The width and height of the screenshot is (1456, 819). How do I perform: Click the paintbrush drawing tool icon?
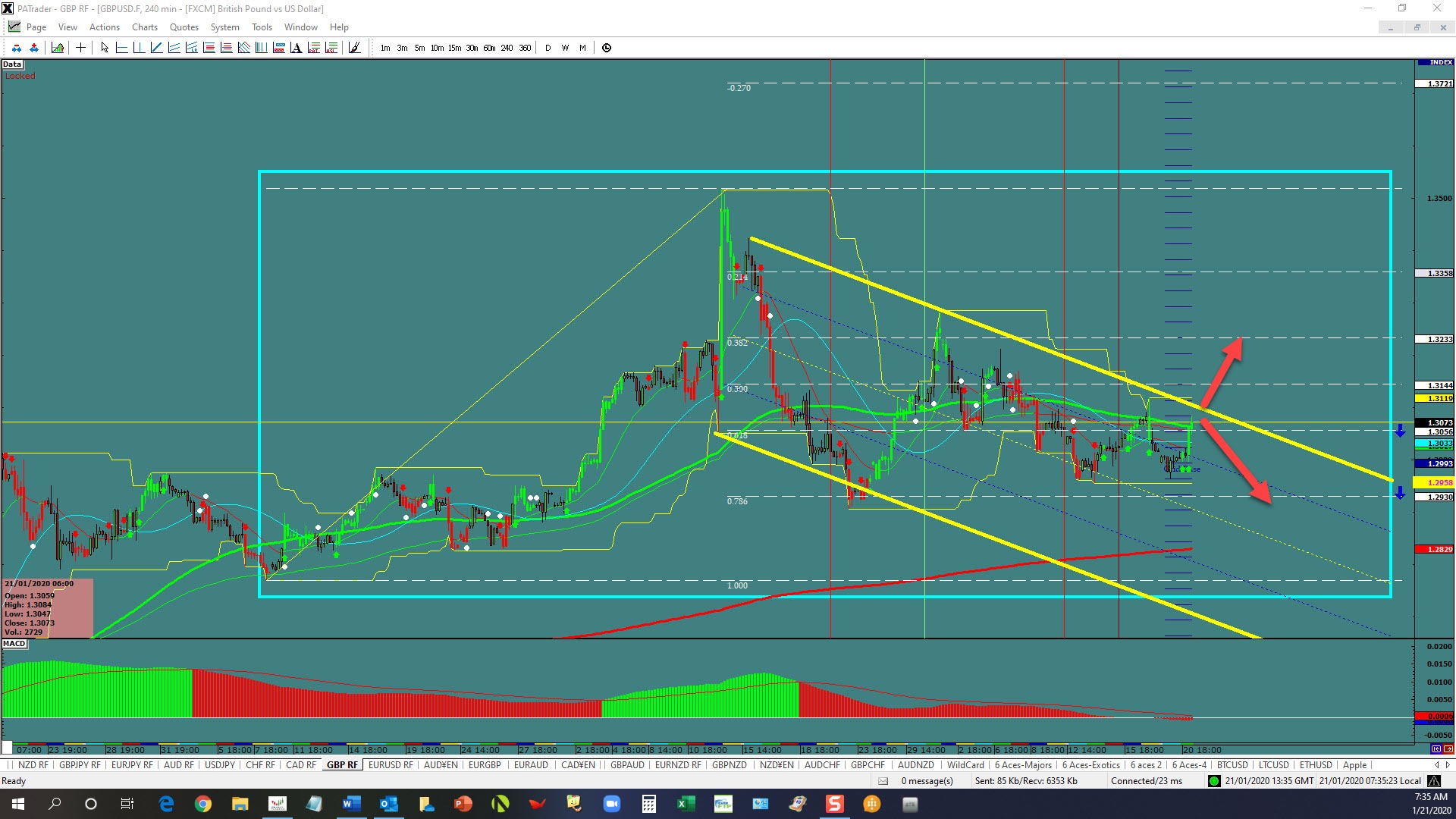tap(354, 48)
